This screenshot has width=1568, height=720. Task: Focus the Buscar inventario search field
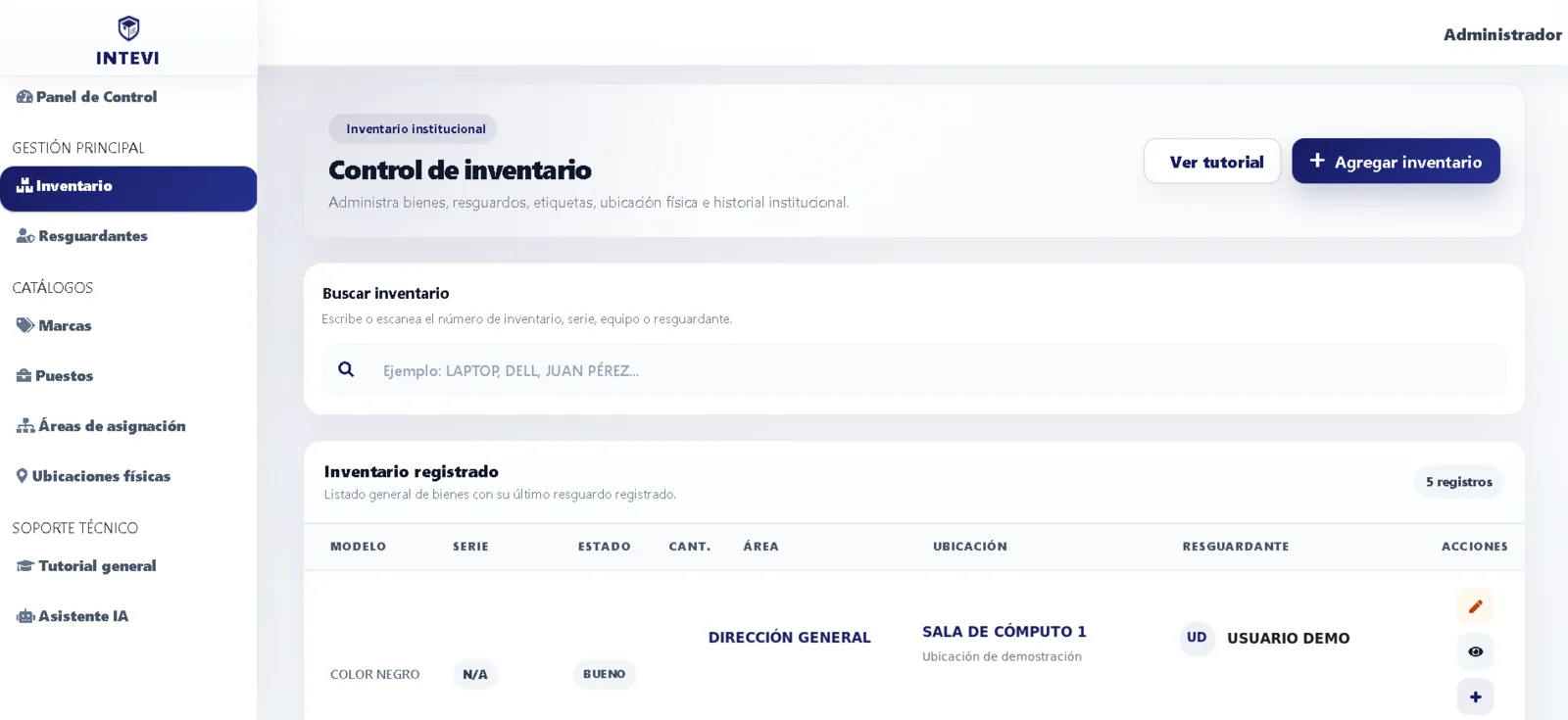pos(914,370)
